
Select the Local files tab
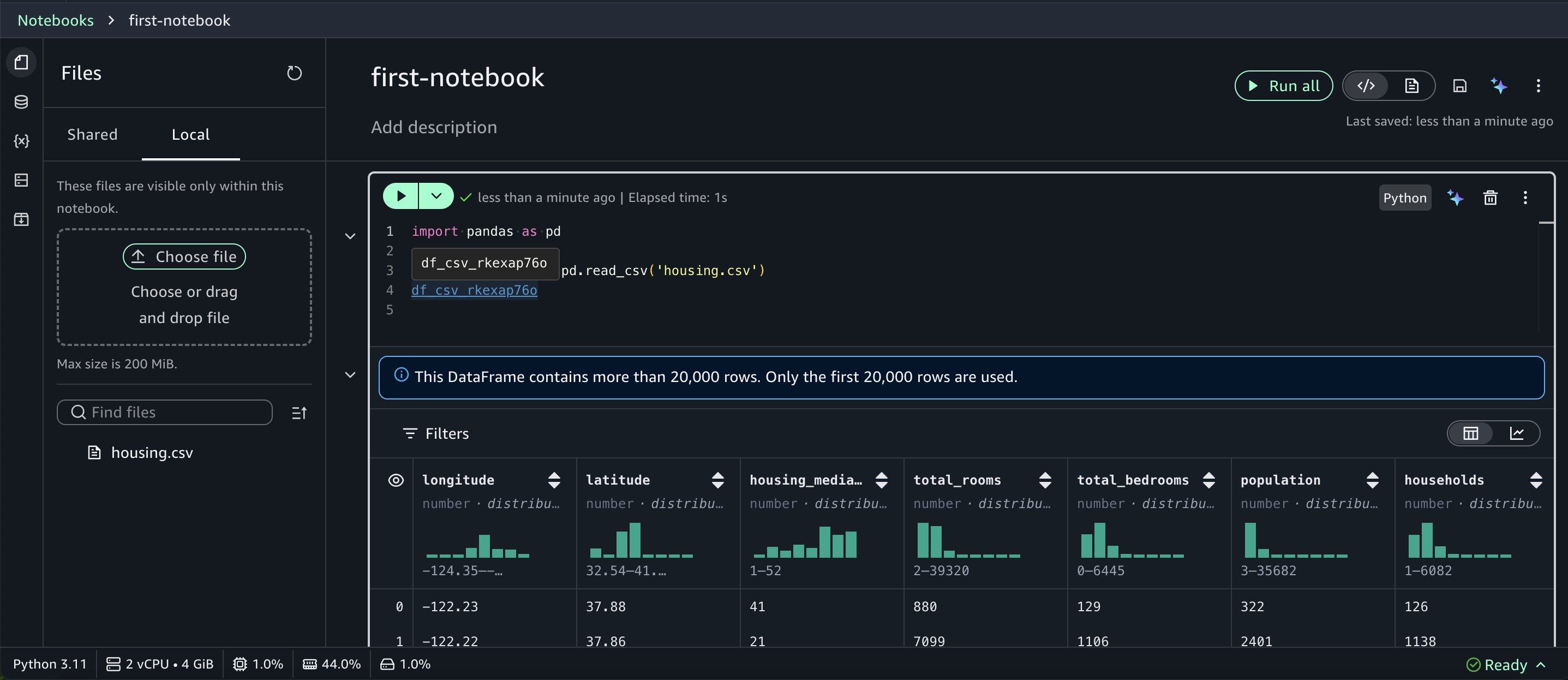click(x=190, y=135)
